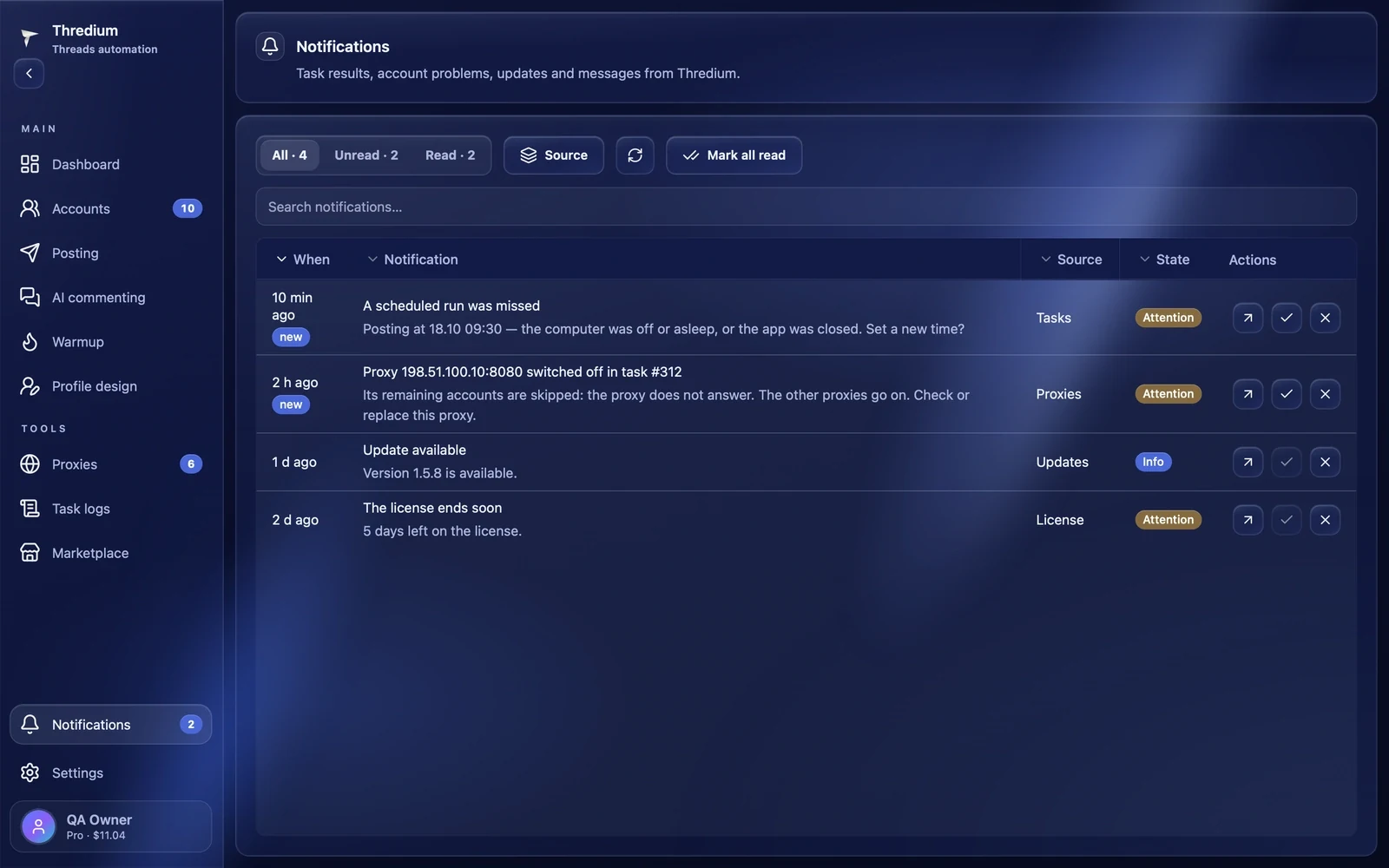Screen dimensions: 1389x868
Task: Dismiss the missed scheduled run notification
Action: pyautogui.click(x=1325, y=318)
